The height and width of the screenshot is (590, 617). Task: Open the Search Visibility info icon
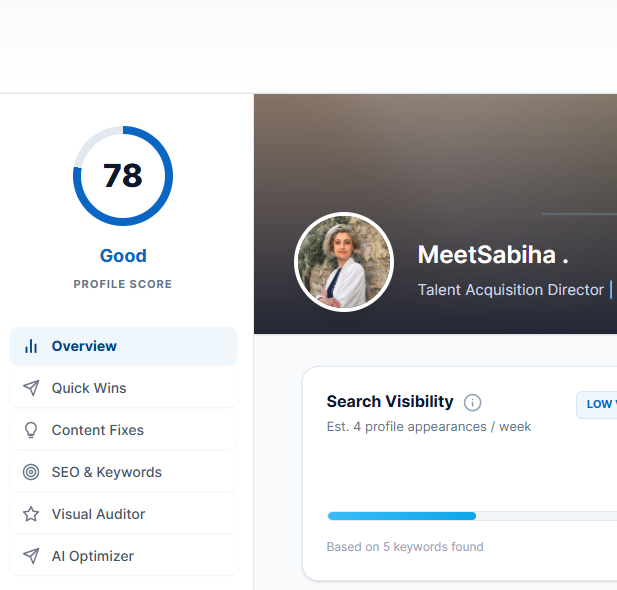click(x=473, y=402)
